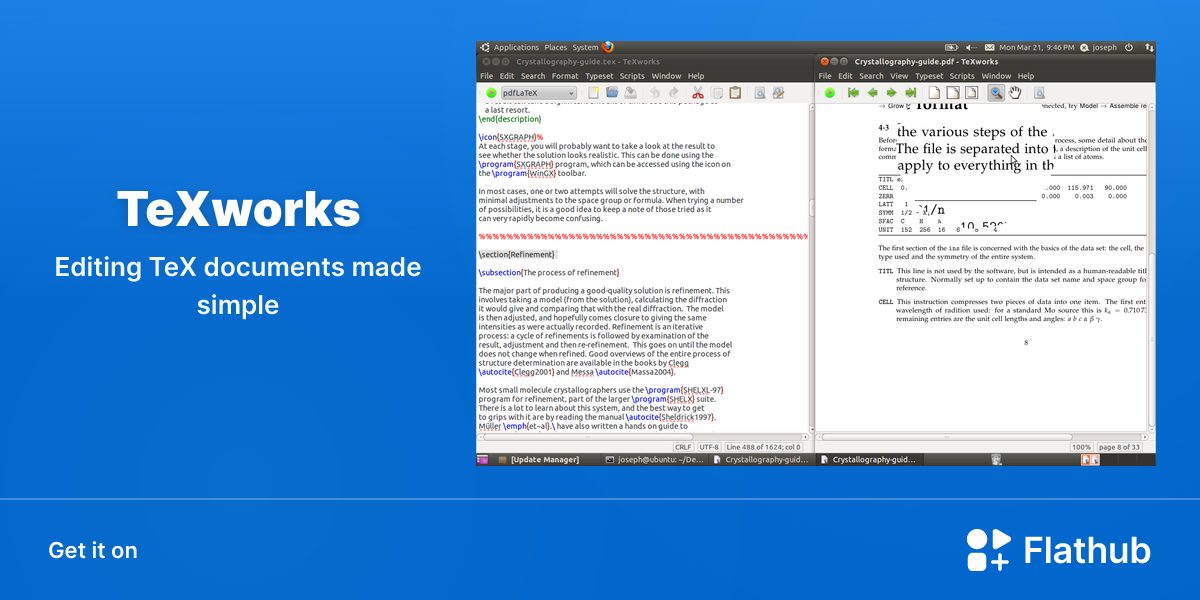Image resolution: width=1200 pixels, height=600 pixels.
Task: Open the Window menu in editor window
Action: pos(666,76)
